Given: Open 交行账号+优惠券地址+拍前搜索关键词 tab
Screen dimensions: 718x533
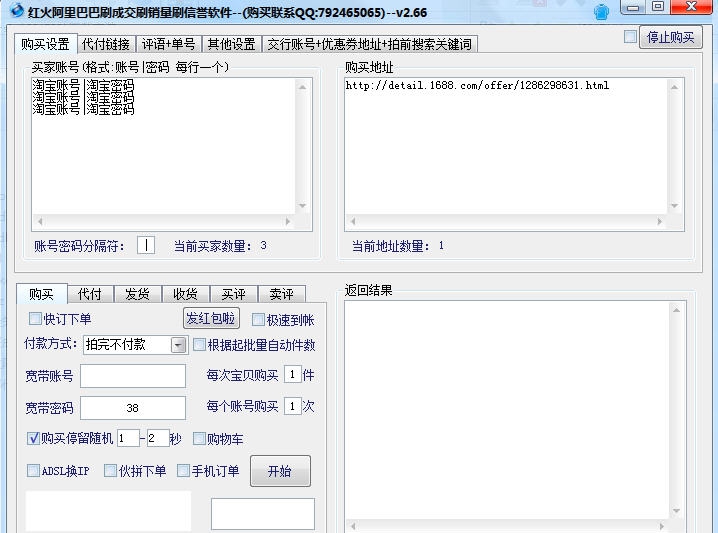Looking at the screenshot, I should [x=370, y=44].
